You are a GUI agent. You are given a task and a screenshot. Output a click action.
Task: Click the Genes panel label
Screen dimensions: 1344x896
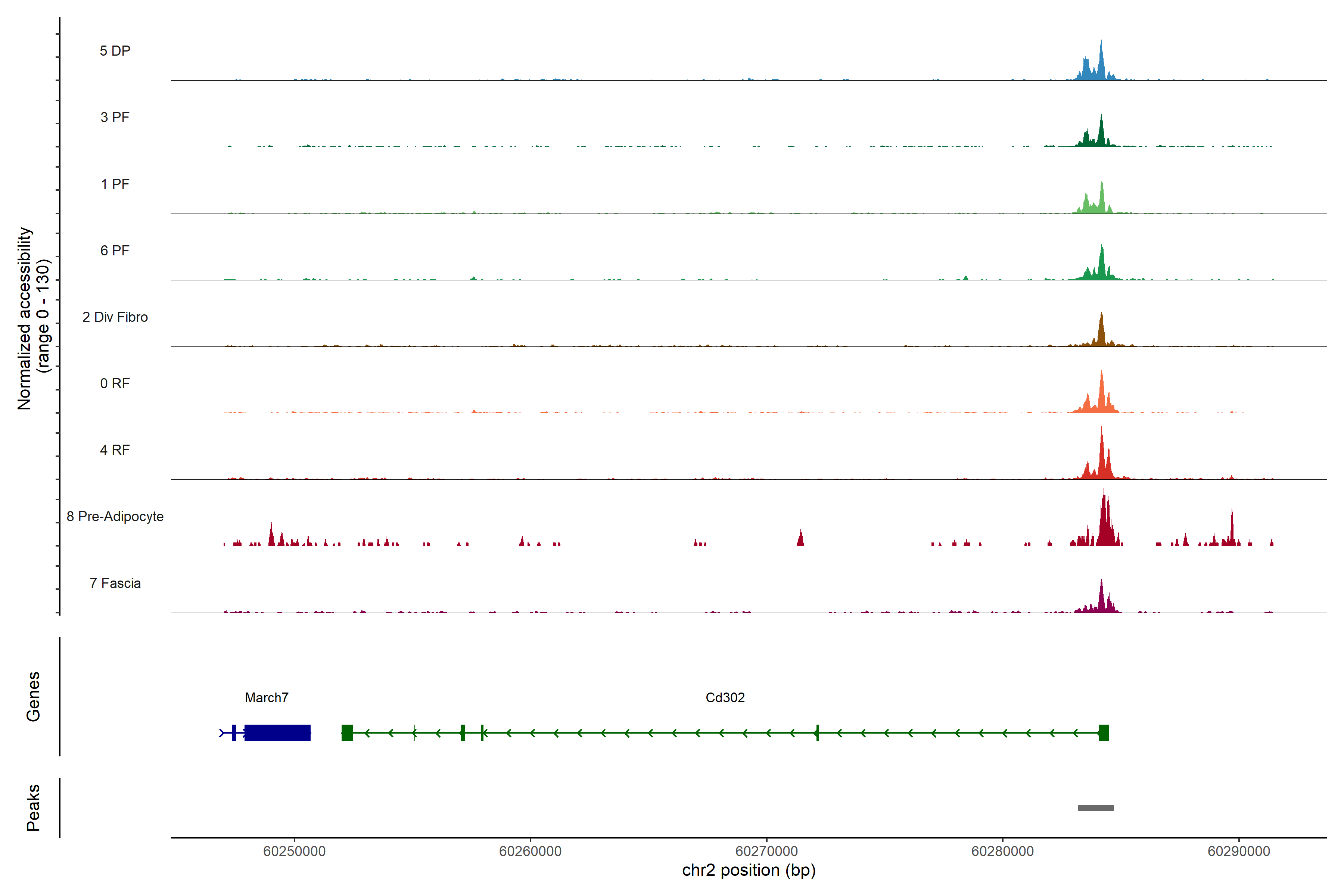point(33,696)
